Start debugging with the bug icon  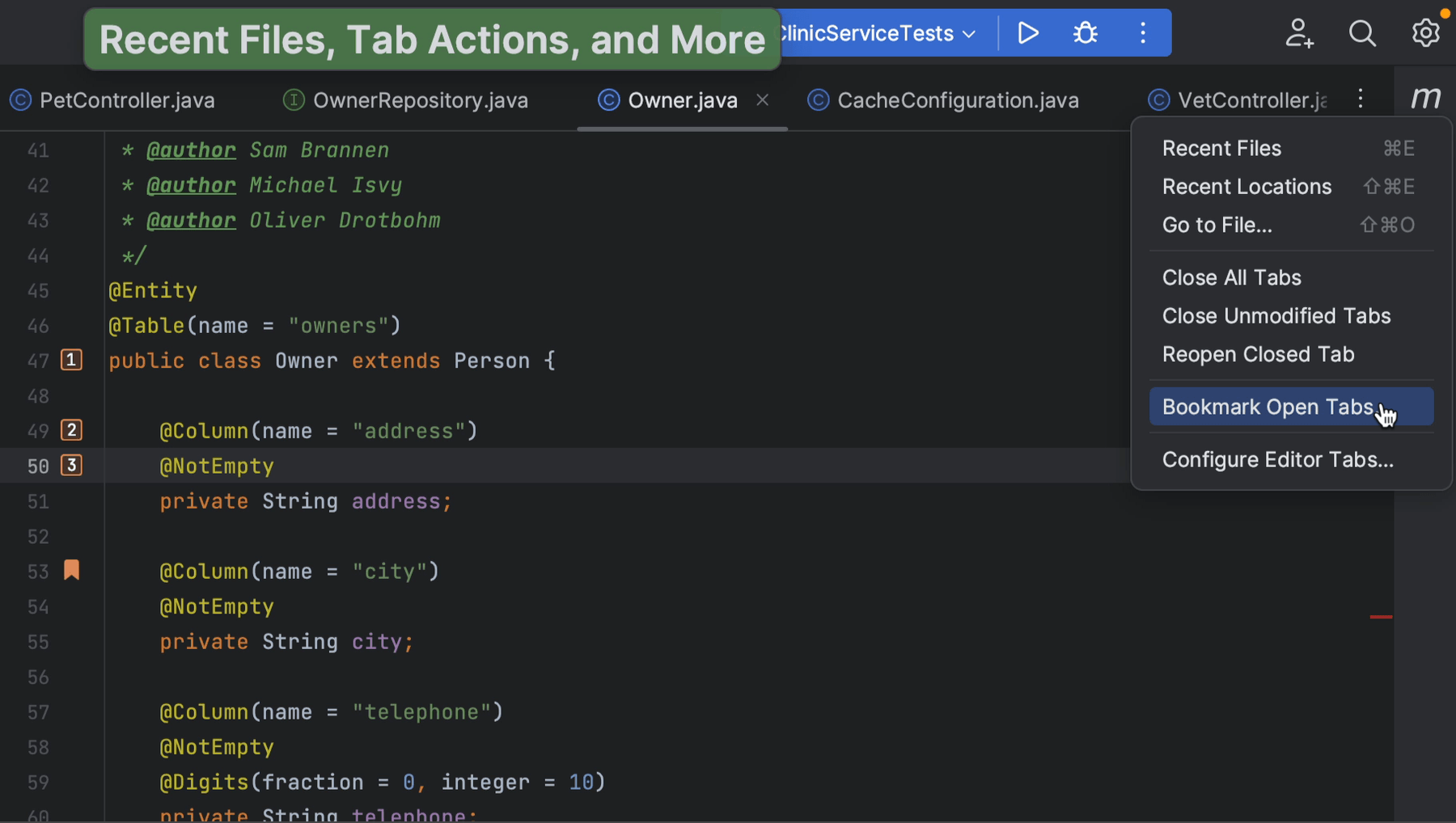coord(1085,33)
